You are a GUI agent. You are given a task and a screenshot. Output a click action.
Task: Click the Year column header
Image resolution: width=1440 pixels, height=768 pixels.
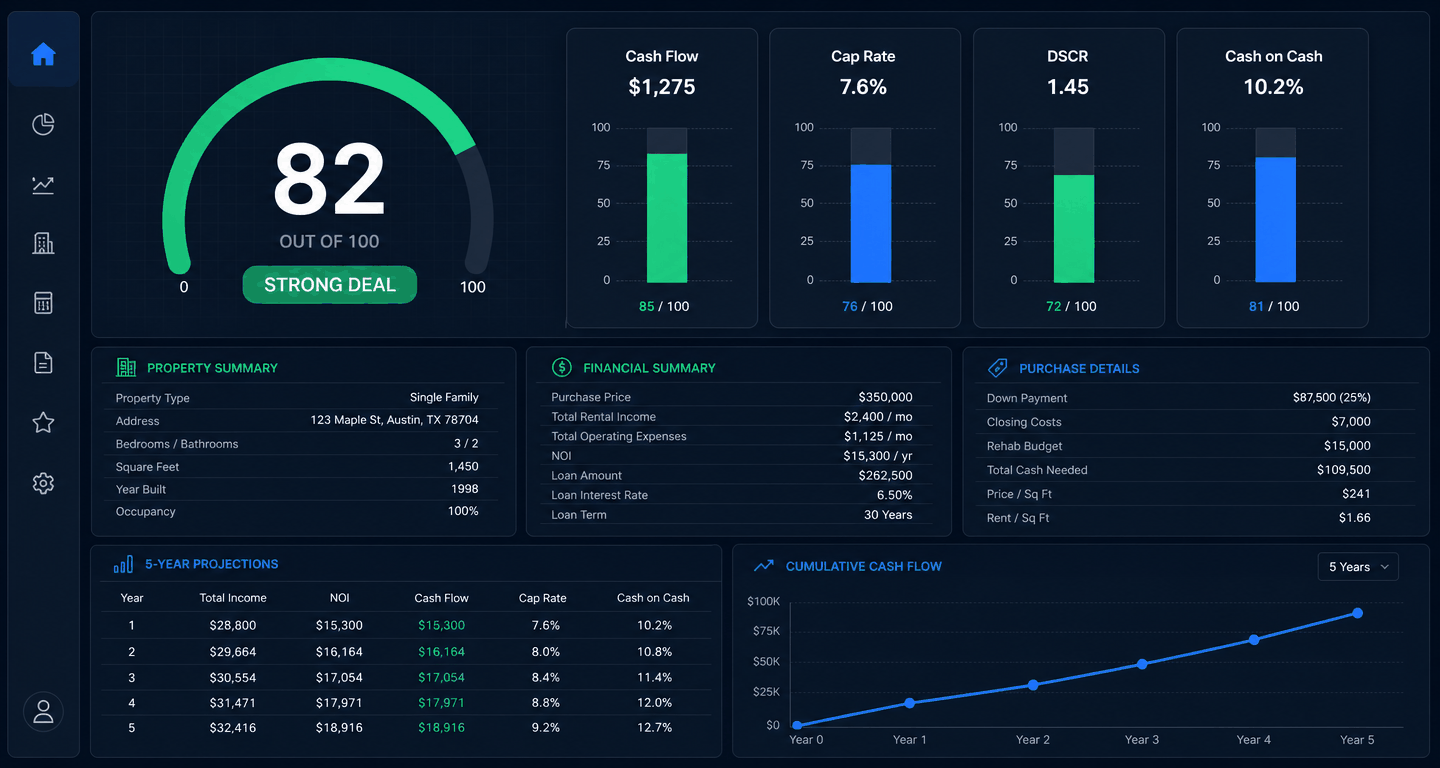pos(132,598)
